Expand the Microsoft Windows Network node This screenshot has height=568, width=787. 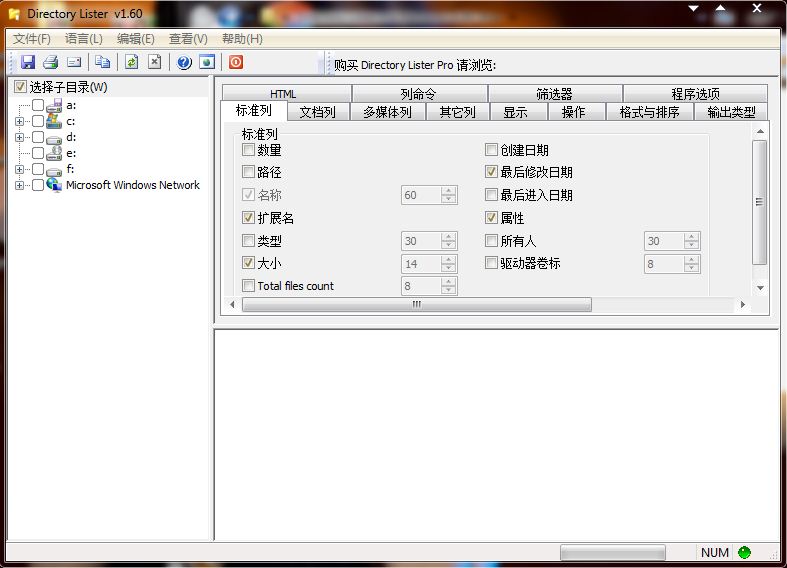click(19, 185)
